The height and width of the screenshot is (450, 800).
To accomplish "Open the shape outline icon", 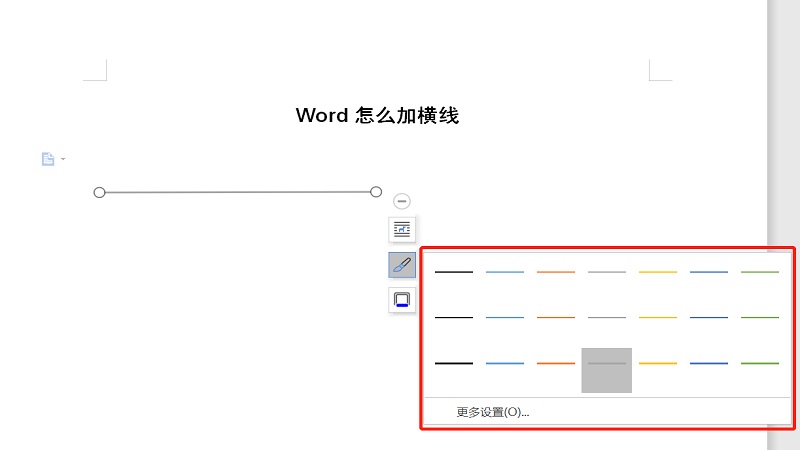I will [402, 300].
